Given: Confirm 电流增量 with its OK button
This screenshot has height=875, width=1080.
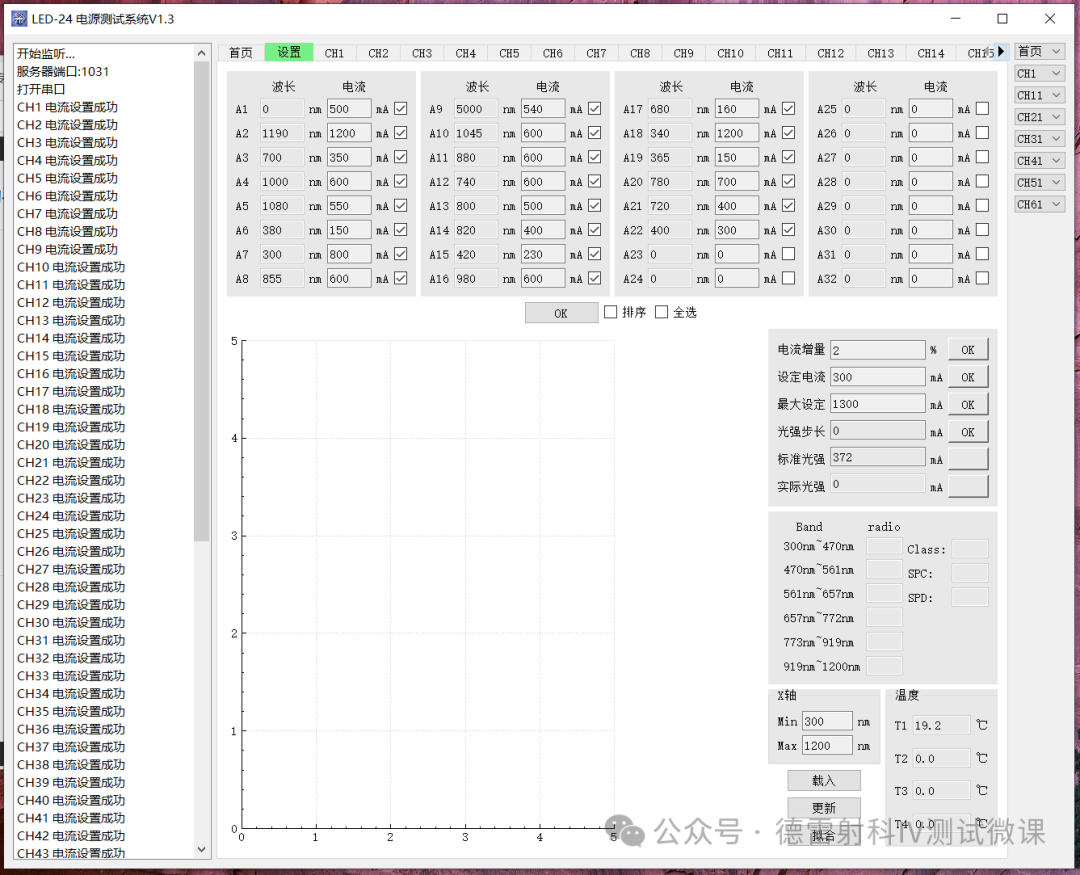Looking at the screenshot, I should point(967,350).
